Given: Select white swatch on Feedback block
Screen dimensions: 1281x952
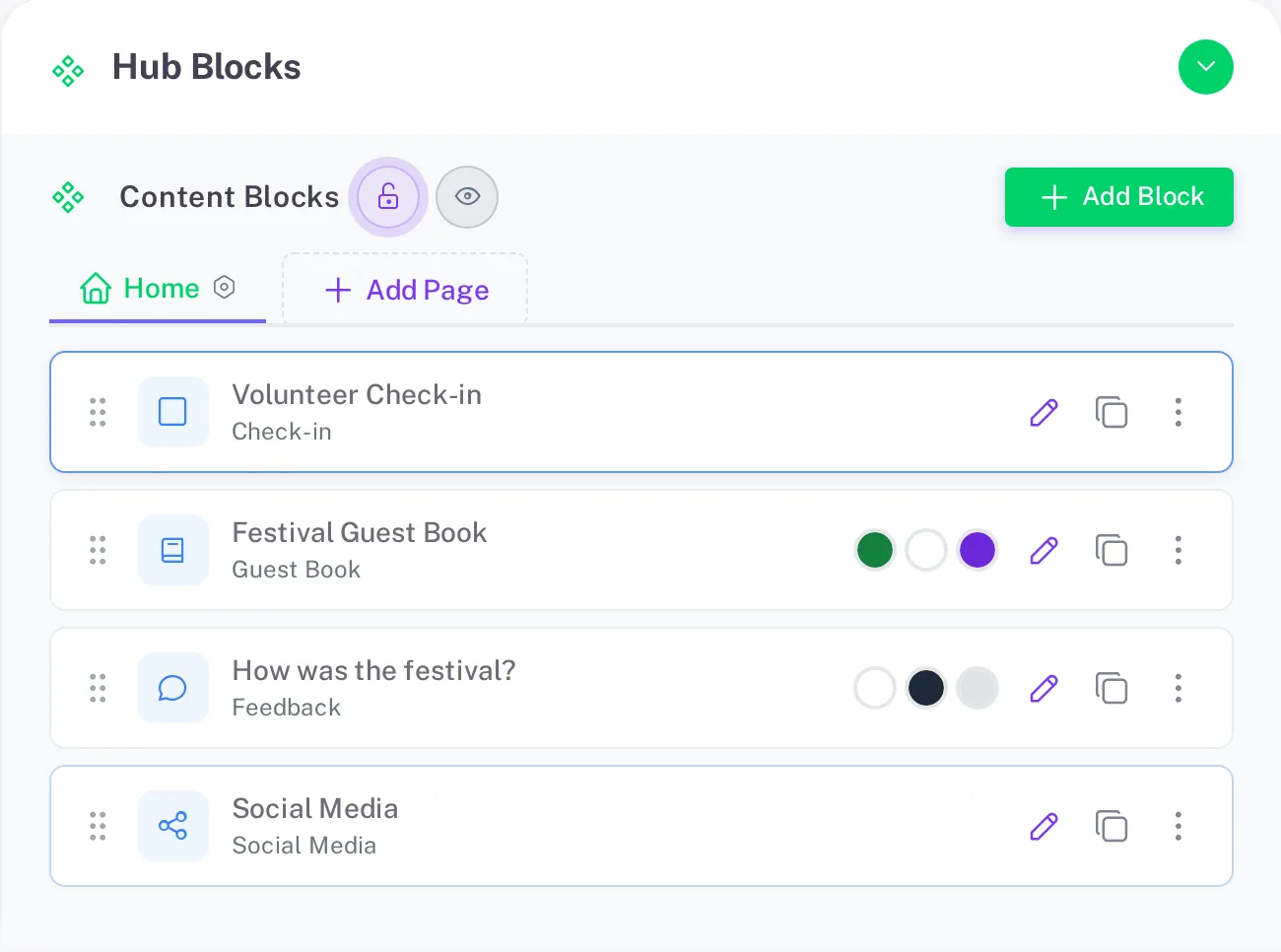Looking at the screenshot, I should [875, 688].
